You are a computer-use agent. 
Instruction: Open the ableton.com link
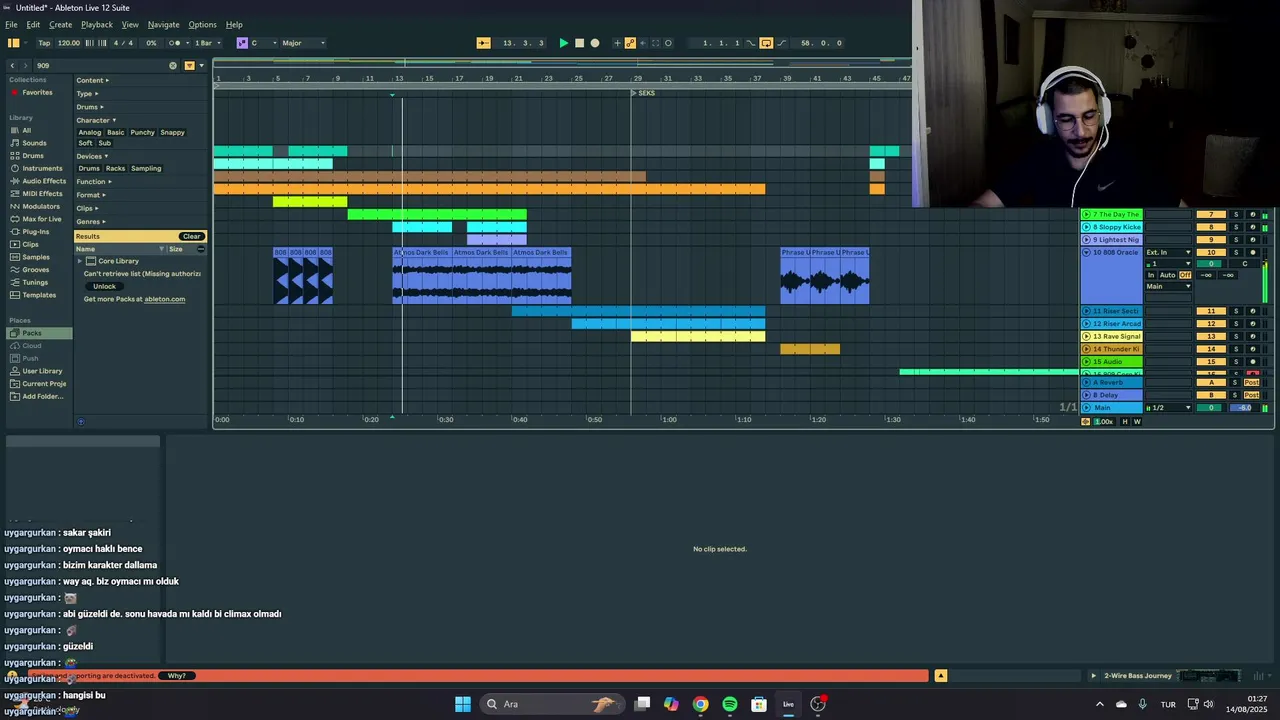[x=165, y=299]
